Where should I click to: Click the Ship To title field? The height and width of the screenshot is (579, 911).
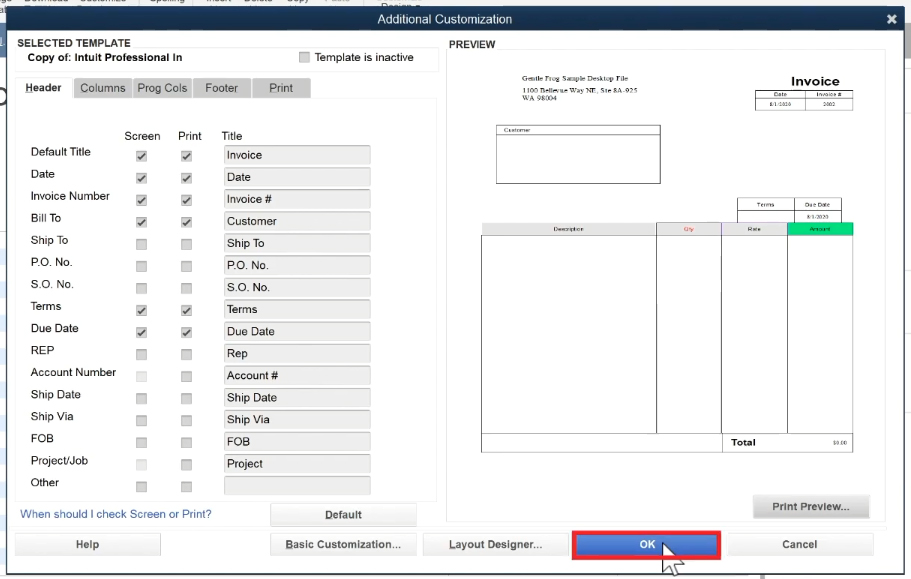pyautogui.click(x=297, y=243)
